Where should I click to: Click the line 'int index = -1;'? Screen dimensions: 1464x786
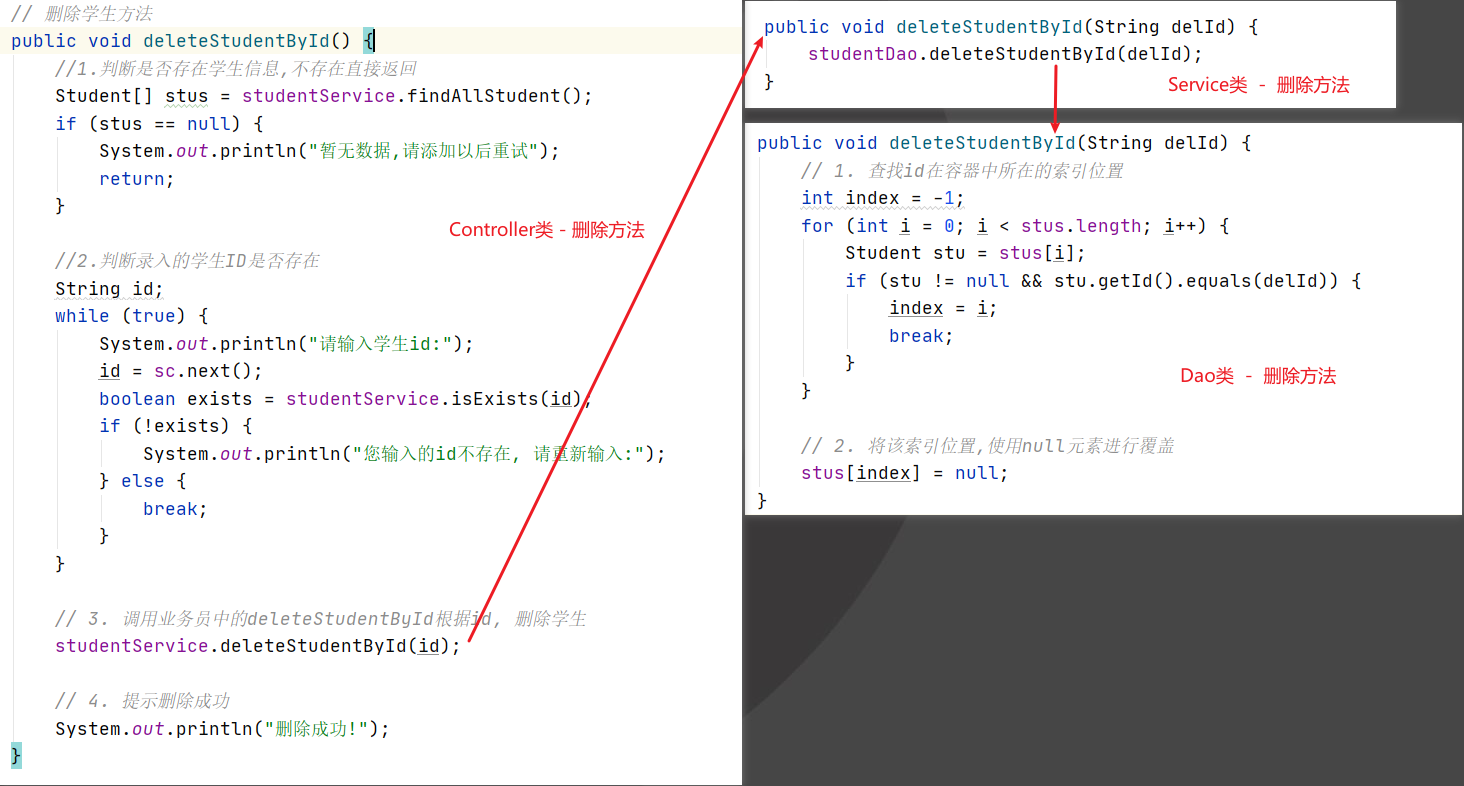[x=883, y=198]
